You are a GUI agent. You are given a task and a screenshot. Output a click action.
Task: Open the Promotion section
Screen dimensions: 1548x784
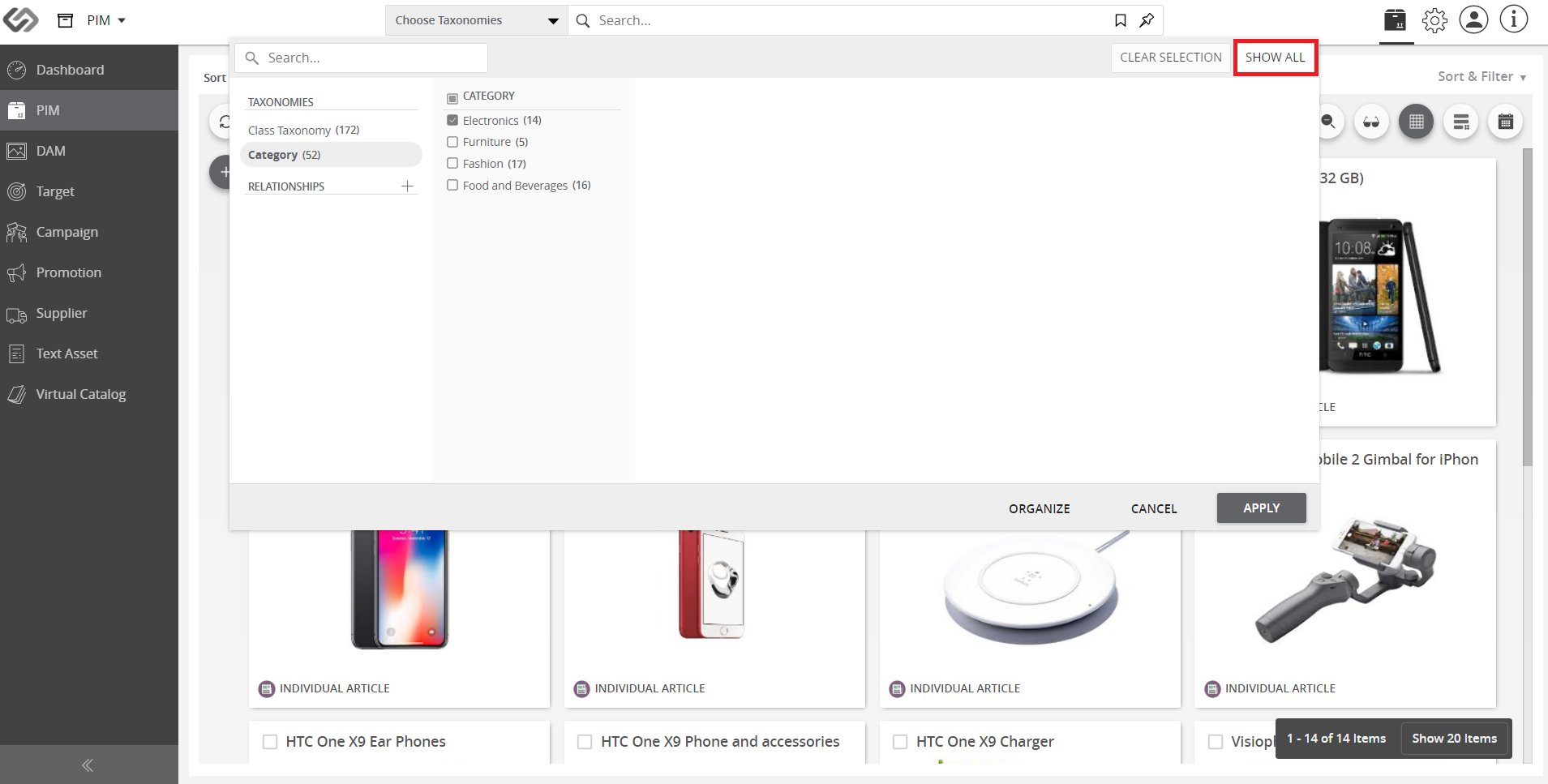[89, 272]
